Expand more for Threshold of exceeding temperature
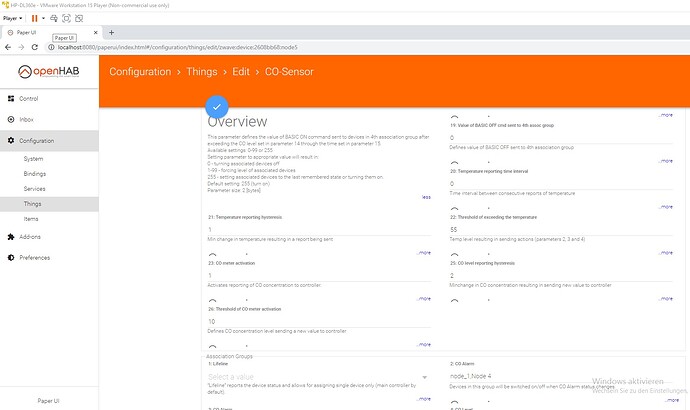Viewport: 690px width, 410px height. 666,253
